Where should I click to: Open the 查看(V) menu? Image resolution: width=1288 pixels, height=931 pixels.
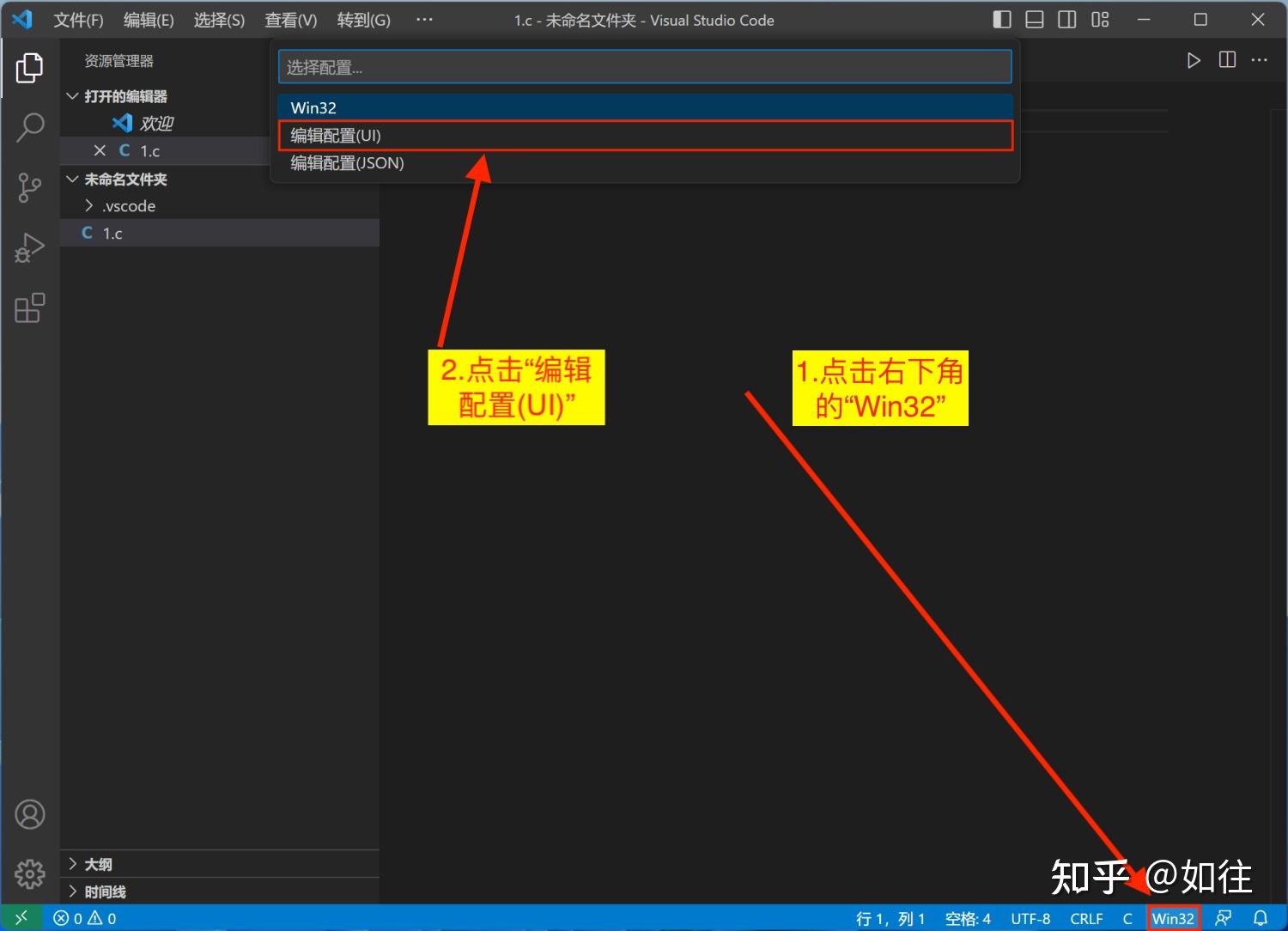[290, 20]
